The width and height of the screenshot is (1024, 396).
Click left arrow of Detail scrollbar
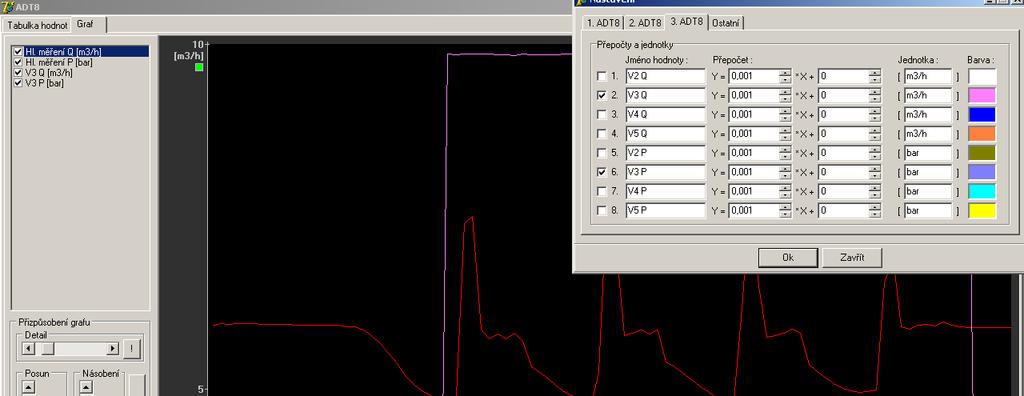point(28,348)
